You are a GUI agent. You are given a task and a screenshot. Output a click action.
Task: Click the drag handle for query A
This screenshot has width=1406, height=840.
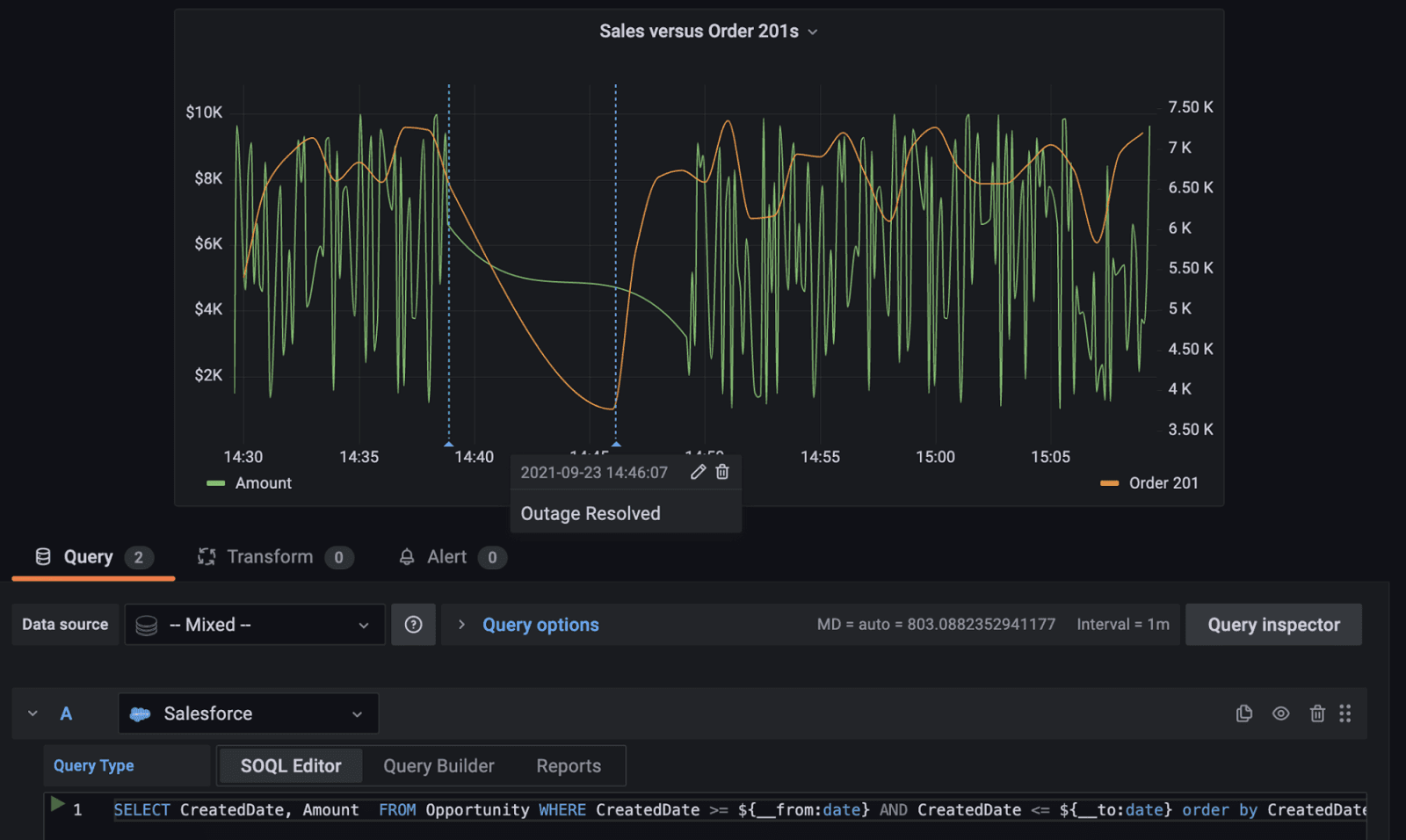point(1344,713)
